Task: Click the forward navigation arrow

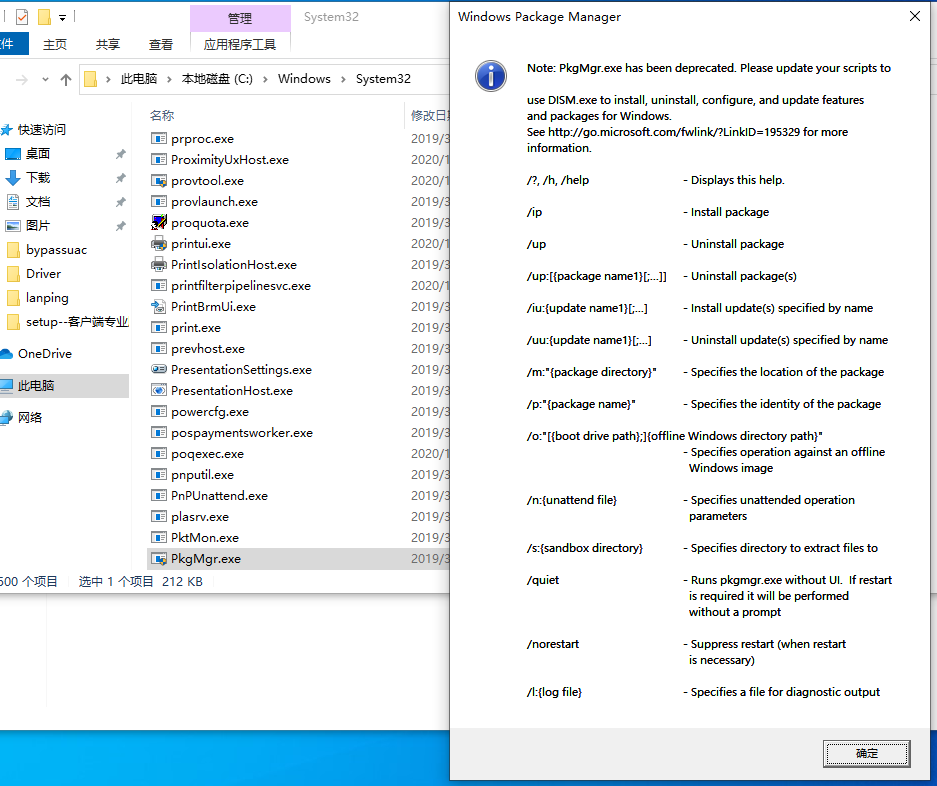Action: coord(22,79)
